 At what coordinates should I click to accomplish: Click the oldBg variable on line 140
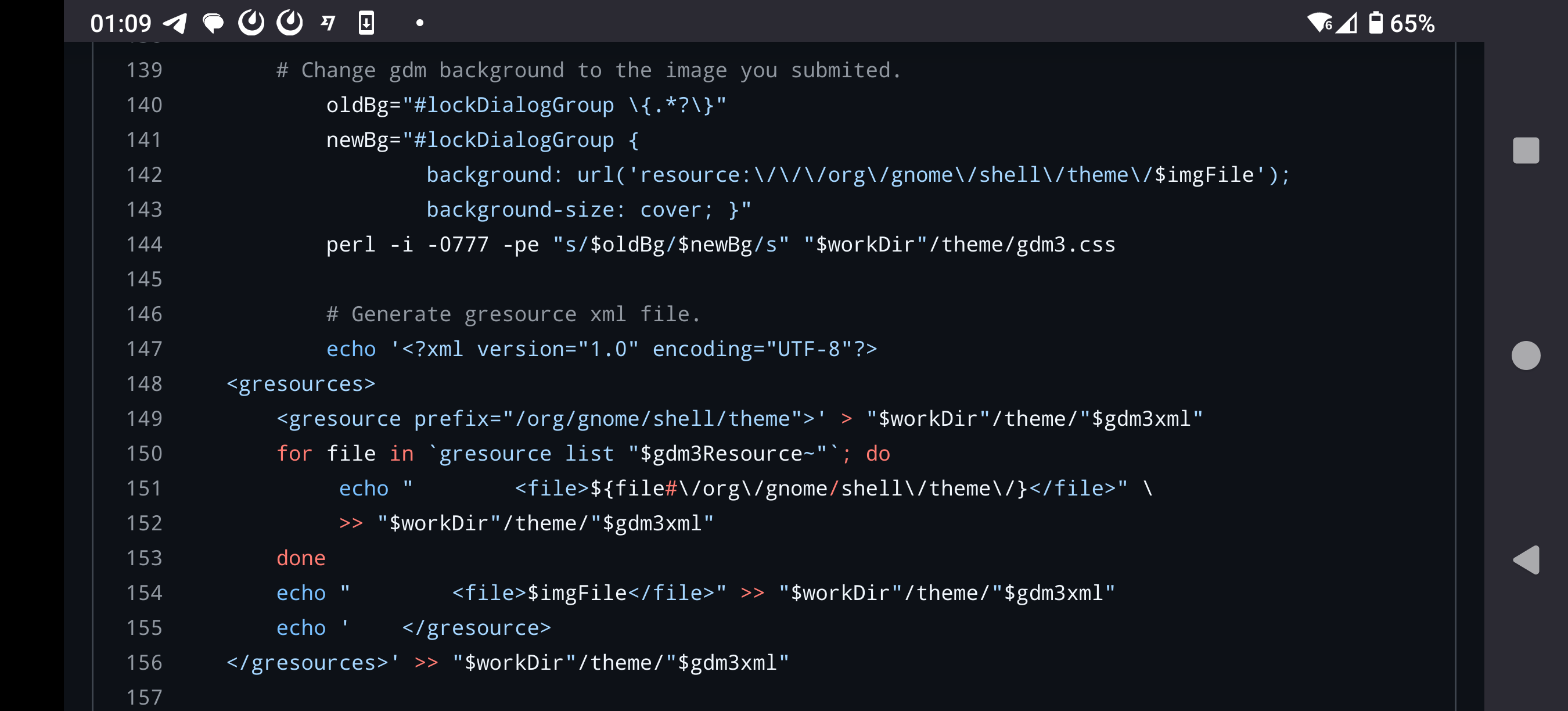click(x=357, y=105)
